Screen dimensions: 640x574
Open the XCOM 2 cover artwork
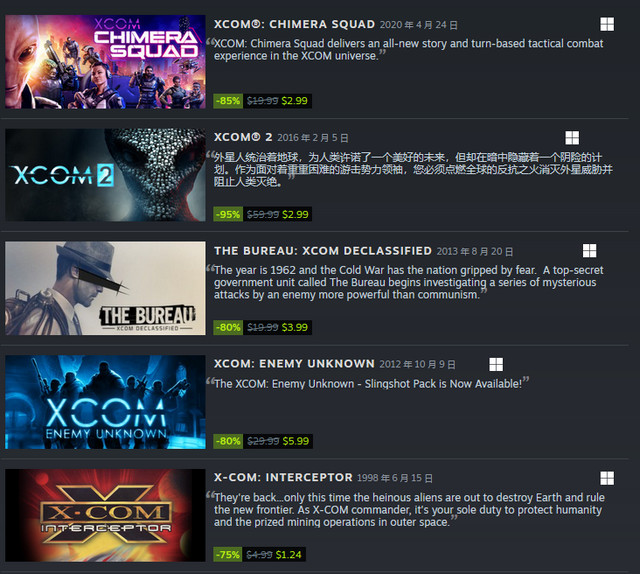click(105, 175)
